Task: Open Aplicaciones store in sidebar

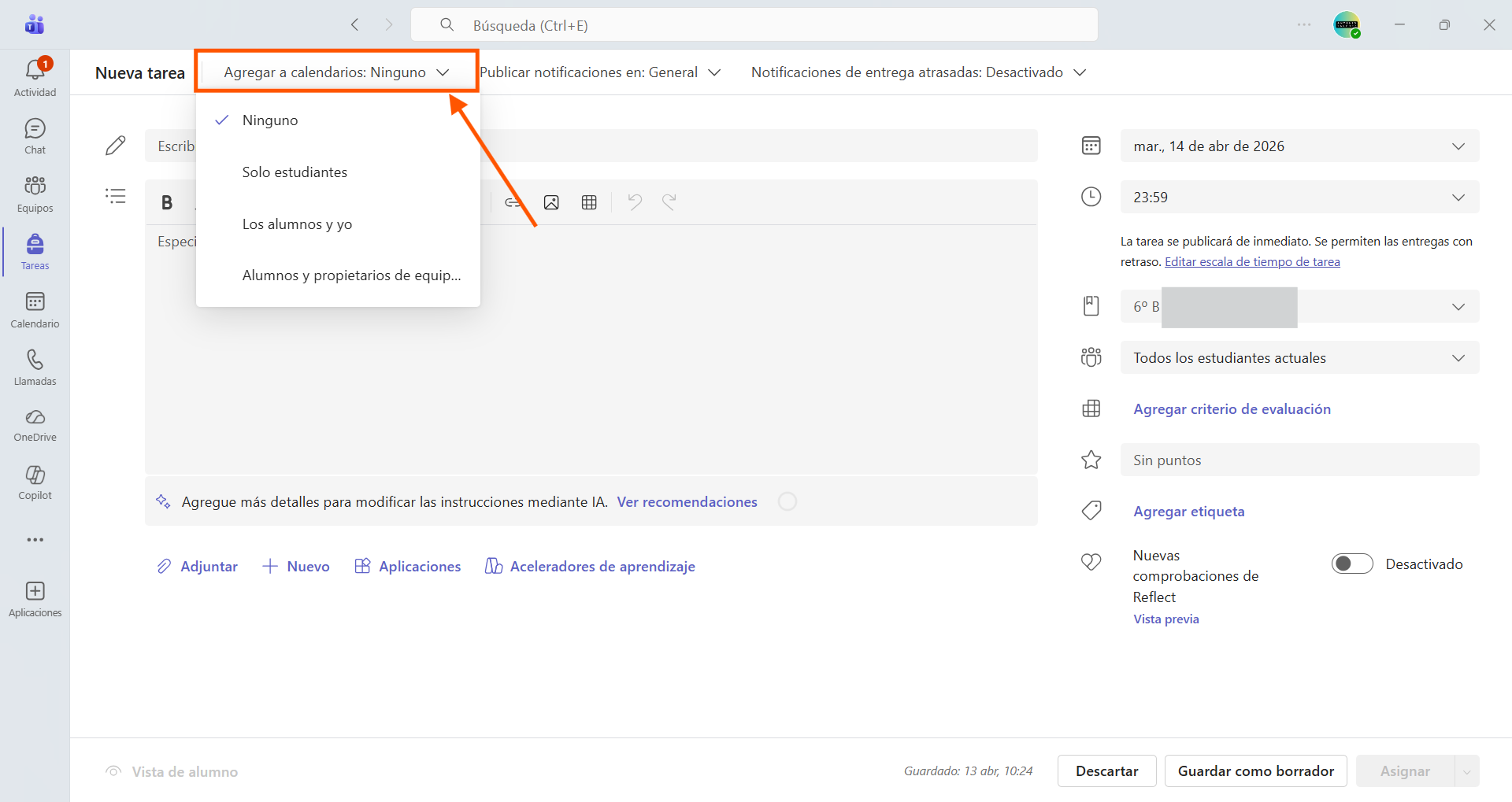Action: pyautogui.click(x=35, y=600)
